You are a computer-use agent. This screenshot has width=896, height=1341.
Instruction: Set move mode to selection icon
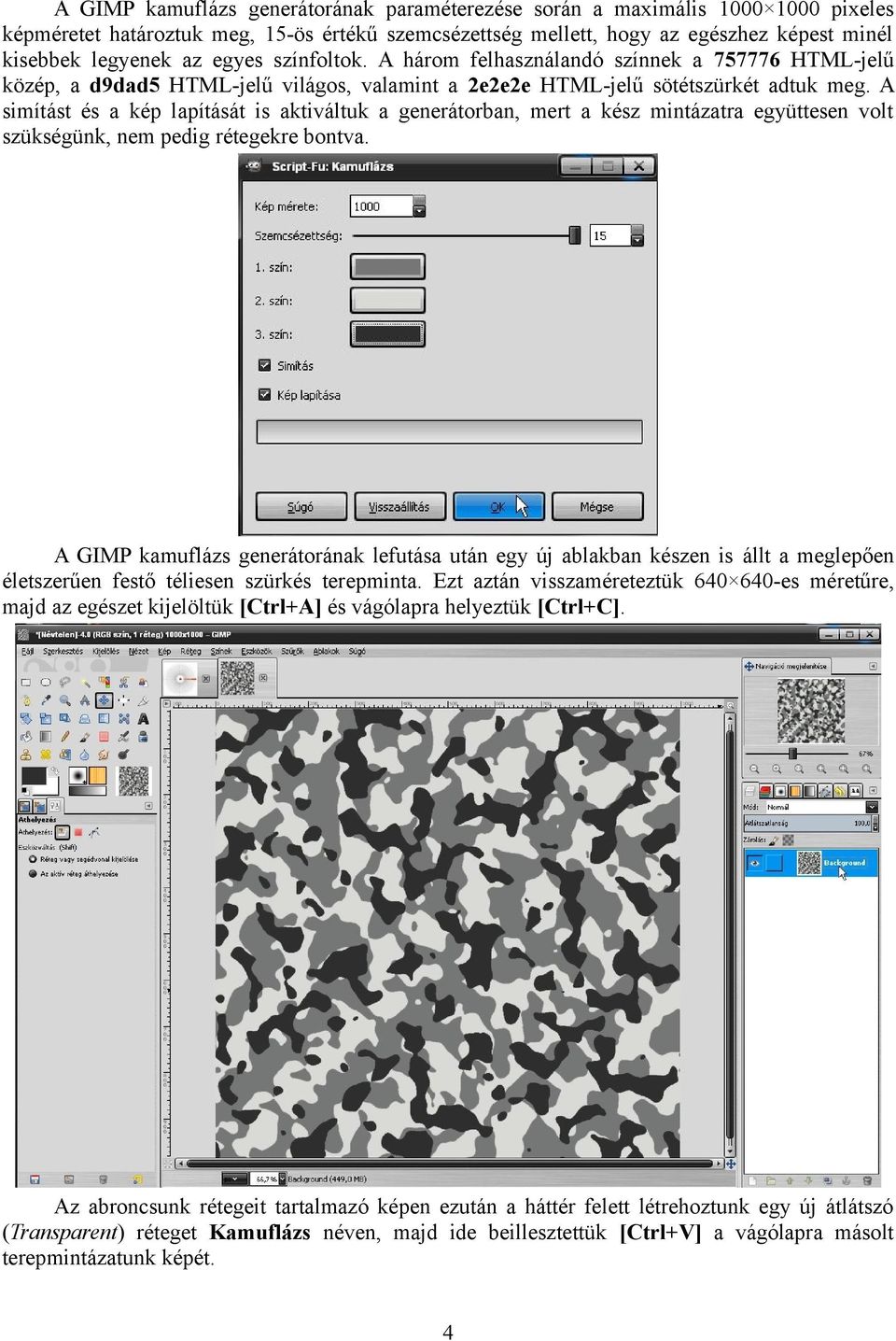(x=78, y=832)
